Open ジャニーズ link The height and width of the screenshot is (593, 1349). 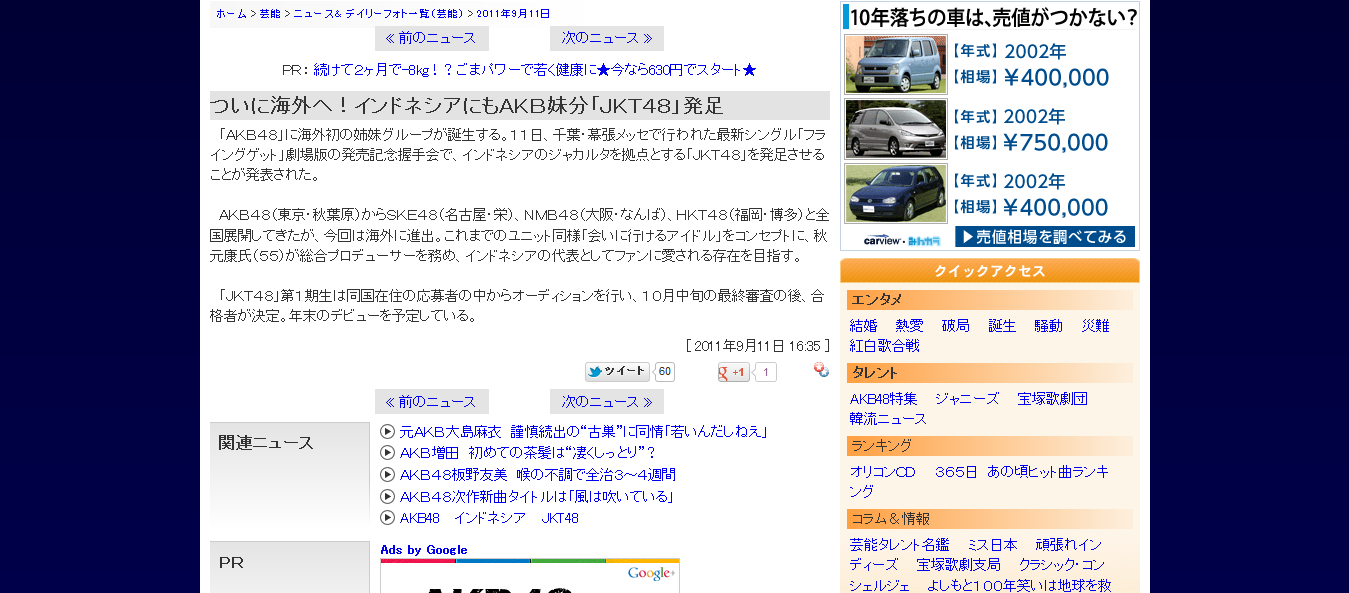tap(967, 399)
